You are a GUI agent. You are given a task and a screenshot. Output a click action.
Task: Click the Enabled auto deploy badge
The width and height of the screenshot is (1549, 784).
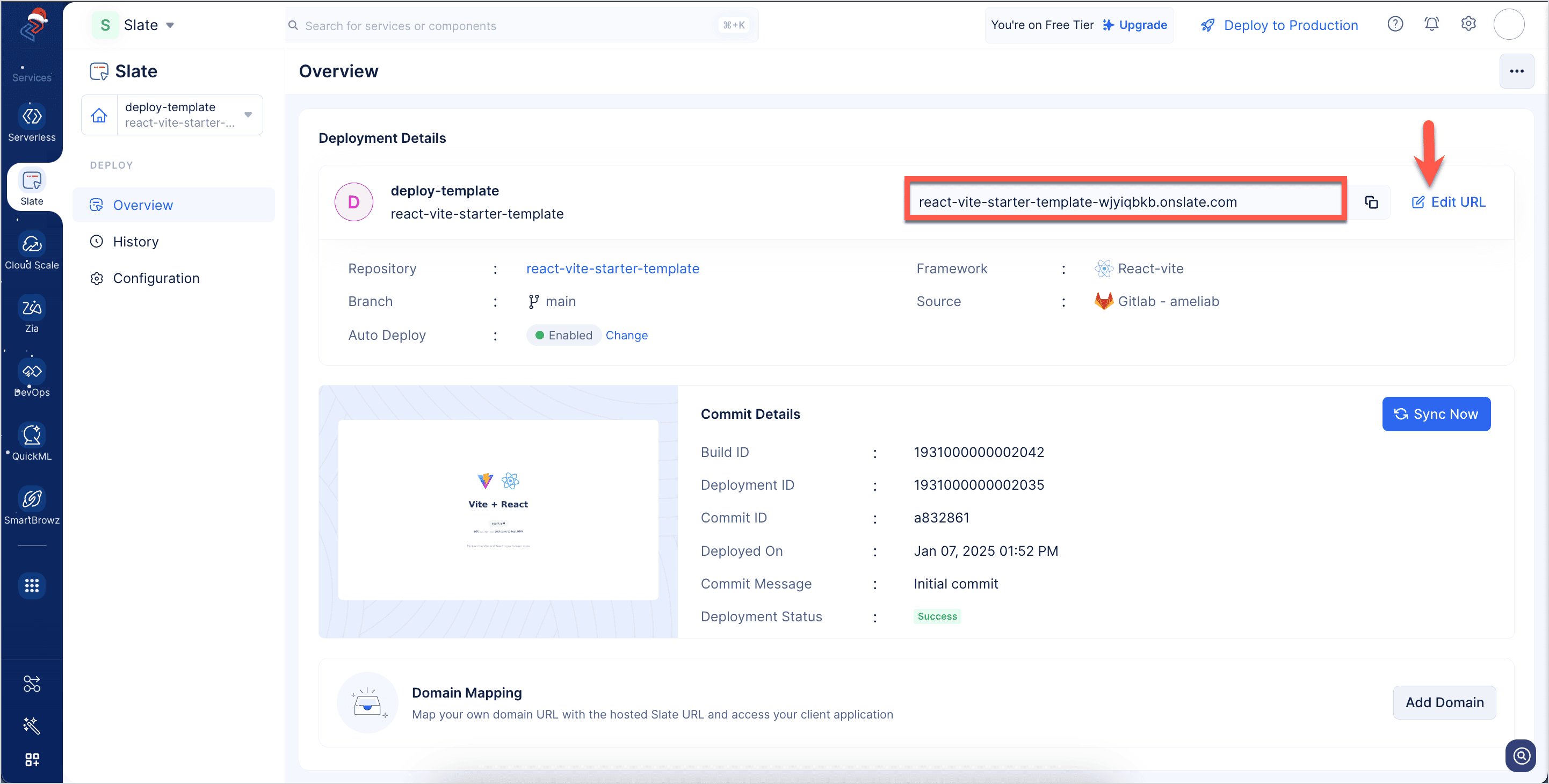click(563, 336)
